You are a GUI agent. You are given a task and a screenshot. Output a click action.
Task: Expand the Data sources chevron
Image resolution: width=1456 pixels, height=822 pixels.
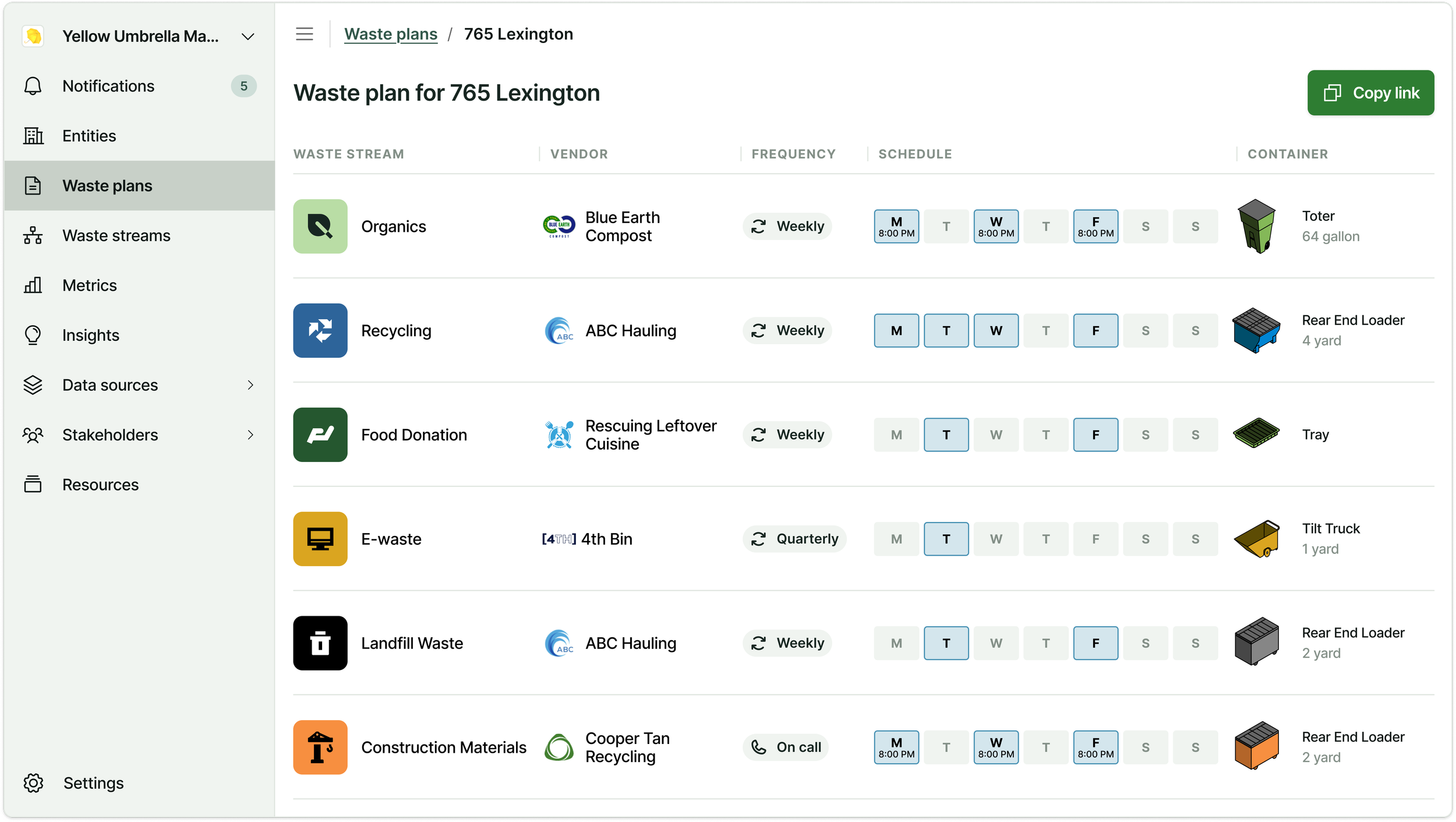250,385
